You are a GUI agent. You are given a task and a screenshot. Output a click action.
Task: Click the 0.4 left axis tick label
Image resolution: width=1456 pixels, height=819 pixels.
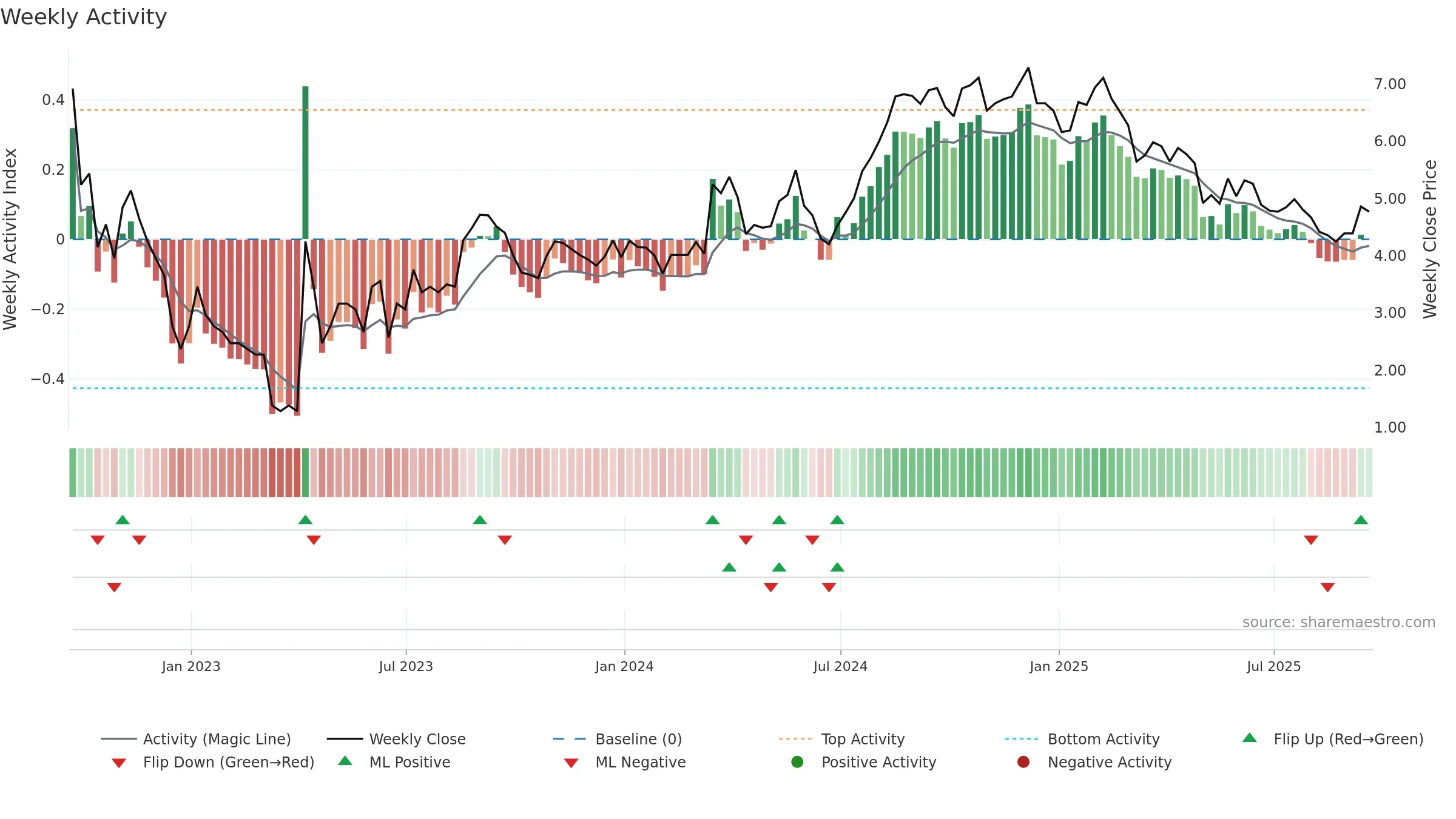pos(53,99)
